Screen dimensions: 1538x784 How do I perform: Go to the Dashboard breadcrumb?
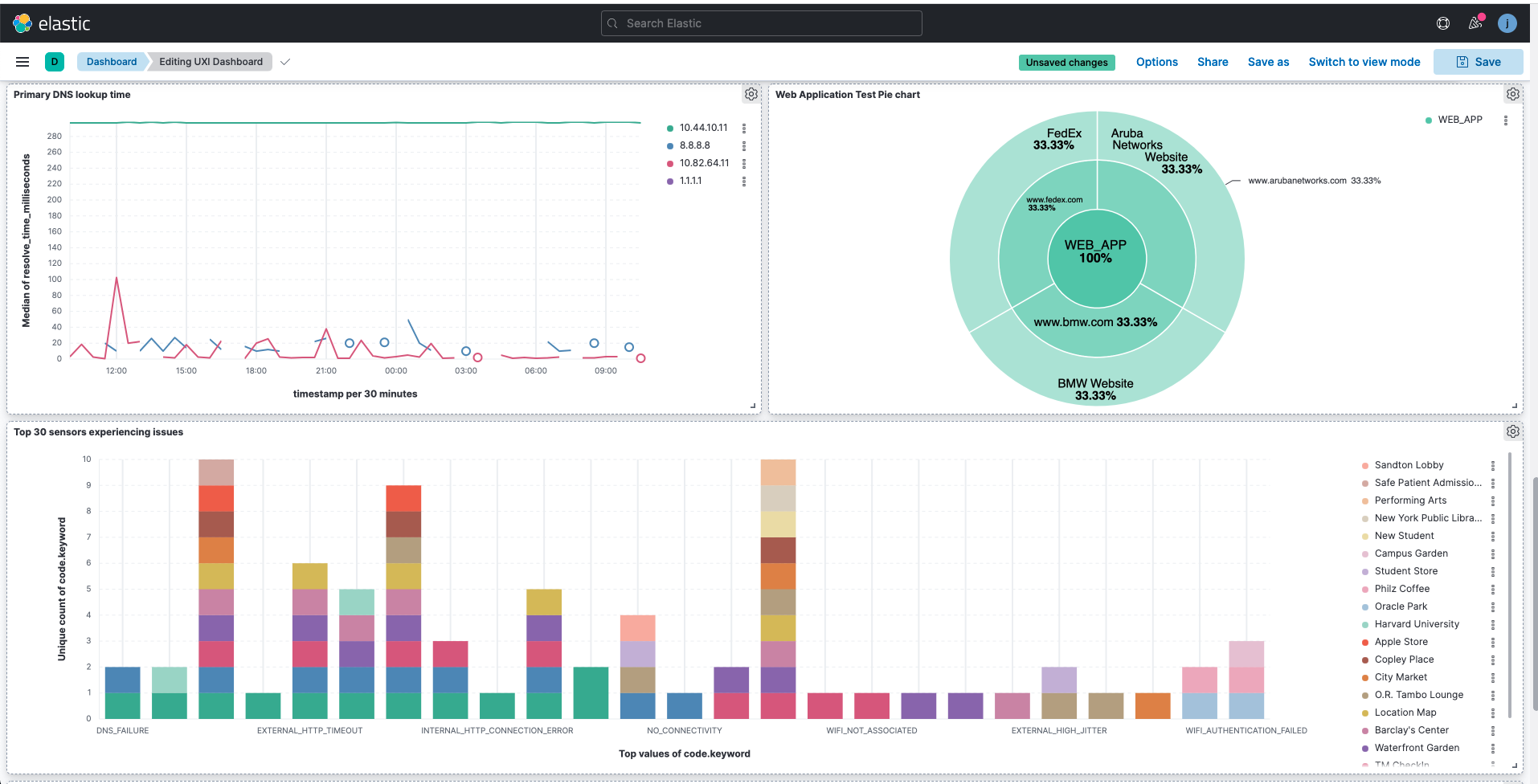(x=112, y=62)
